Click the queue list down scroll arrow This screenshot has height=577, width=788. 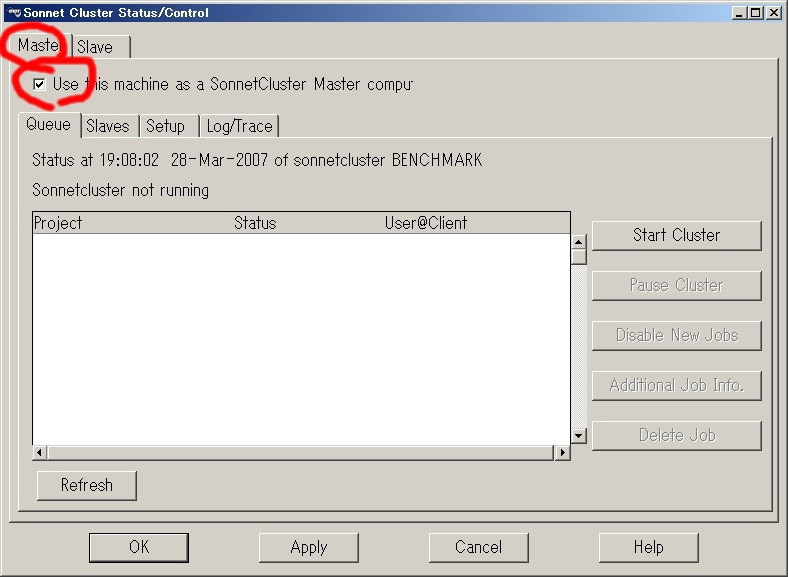tap(579, 436)
